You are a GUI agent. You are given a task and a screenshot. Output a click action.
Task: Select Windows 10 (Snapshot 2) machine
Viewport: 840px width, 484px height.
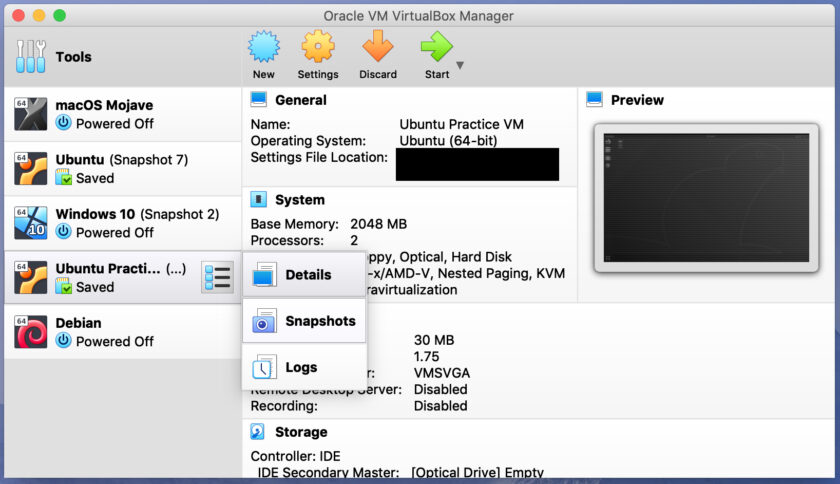coord(123,223)
